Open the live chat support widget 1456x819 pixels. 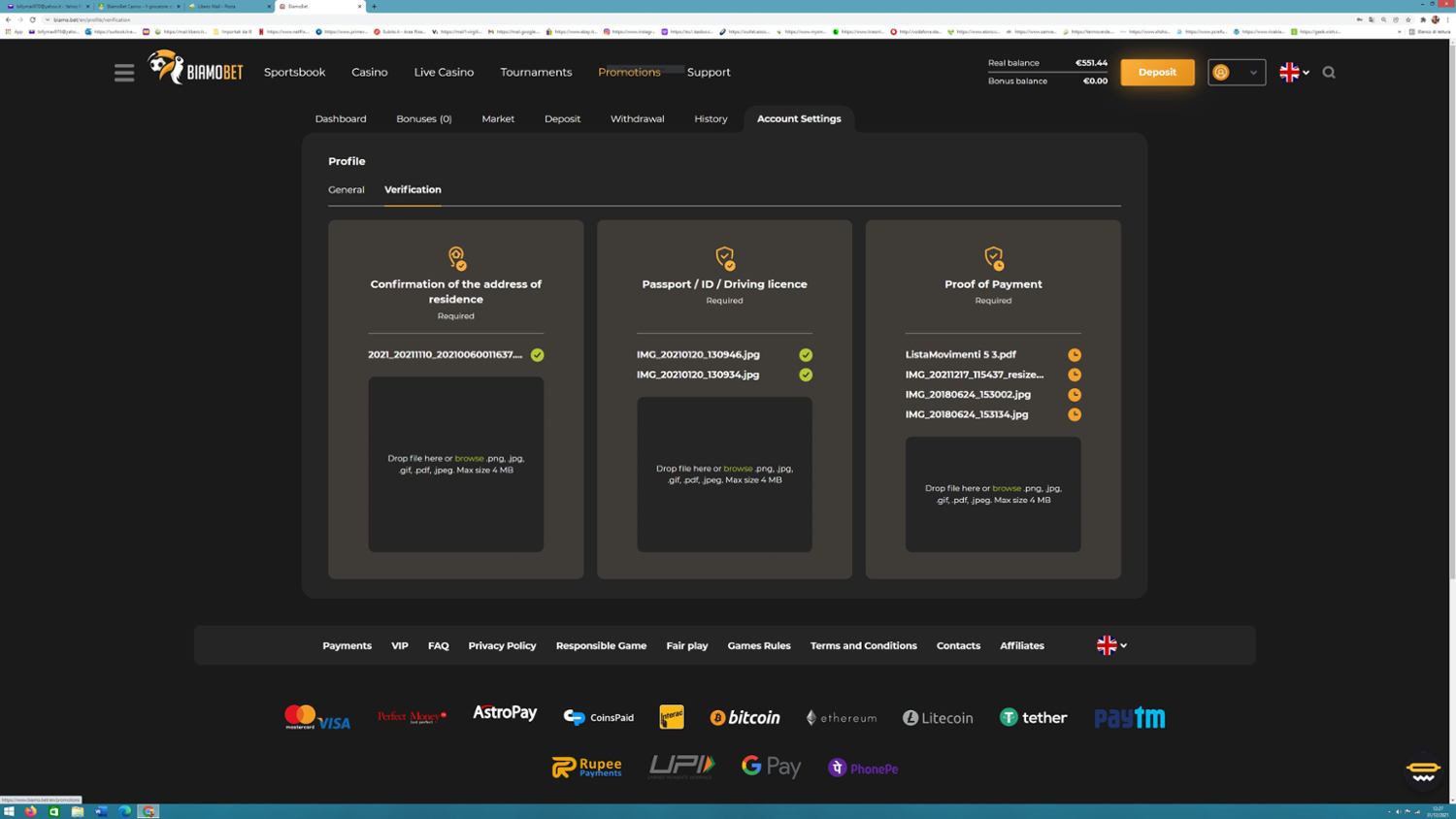click(x=1423, y=771)
